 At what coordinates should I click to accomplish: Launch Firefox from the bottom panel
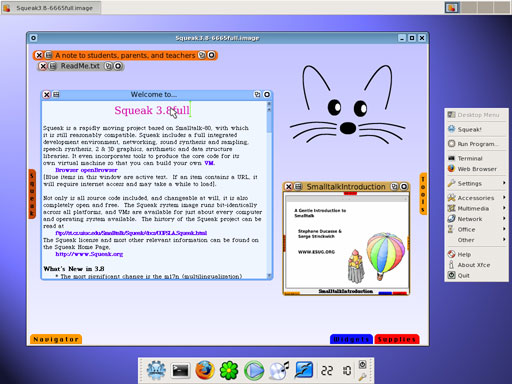click(x=205, y=370)
